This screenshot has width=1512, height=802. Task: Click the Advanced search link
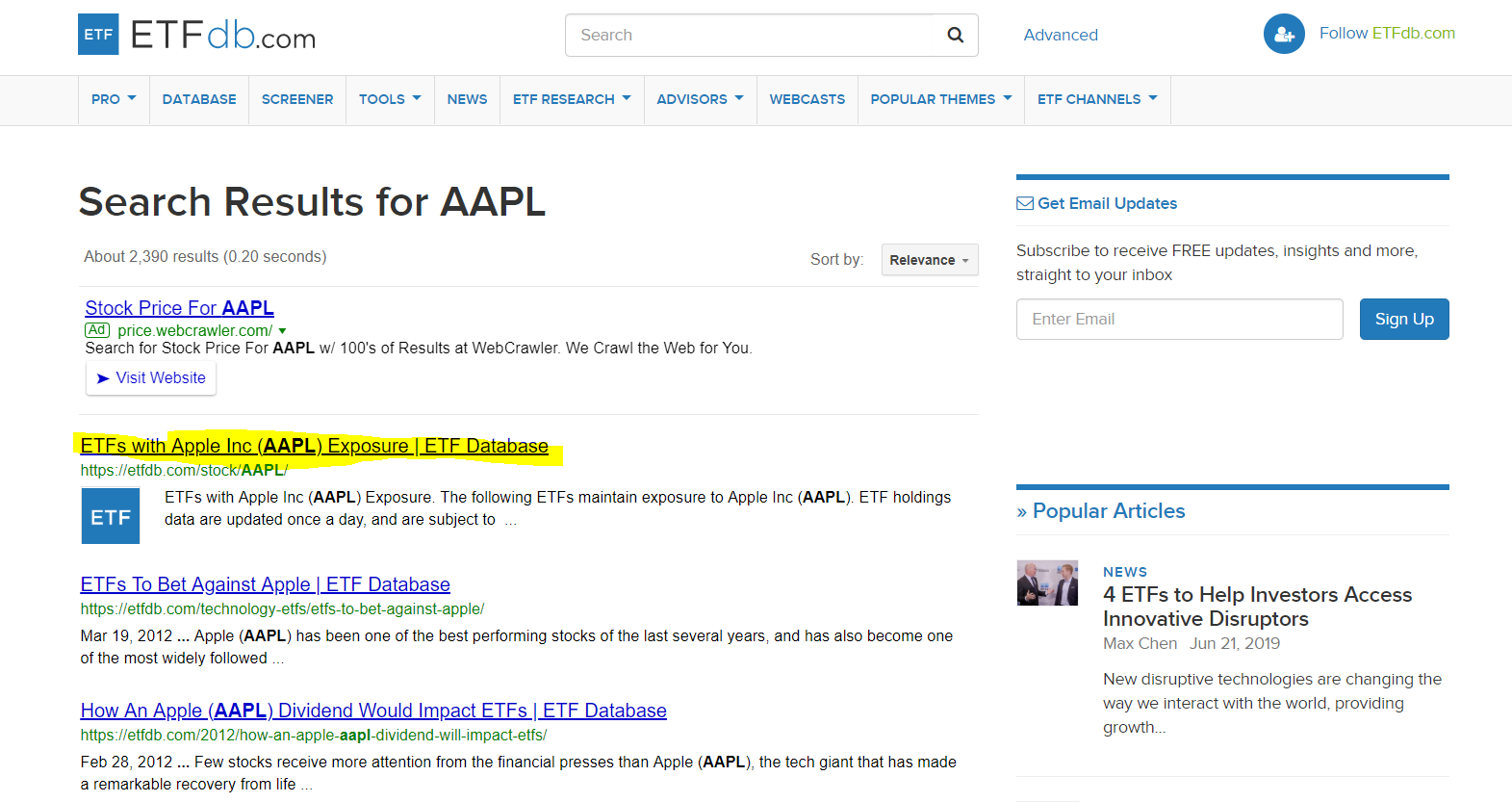pos(1061,35)
